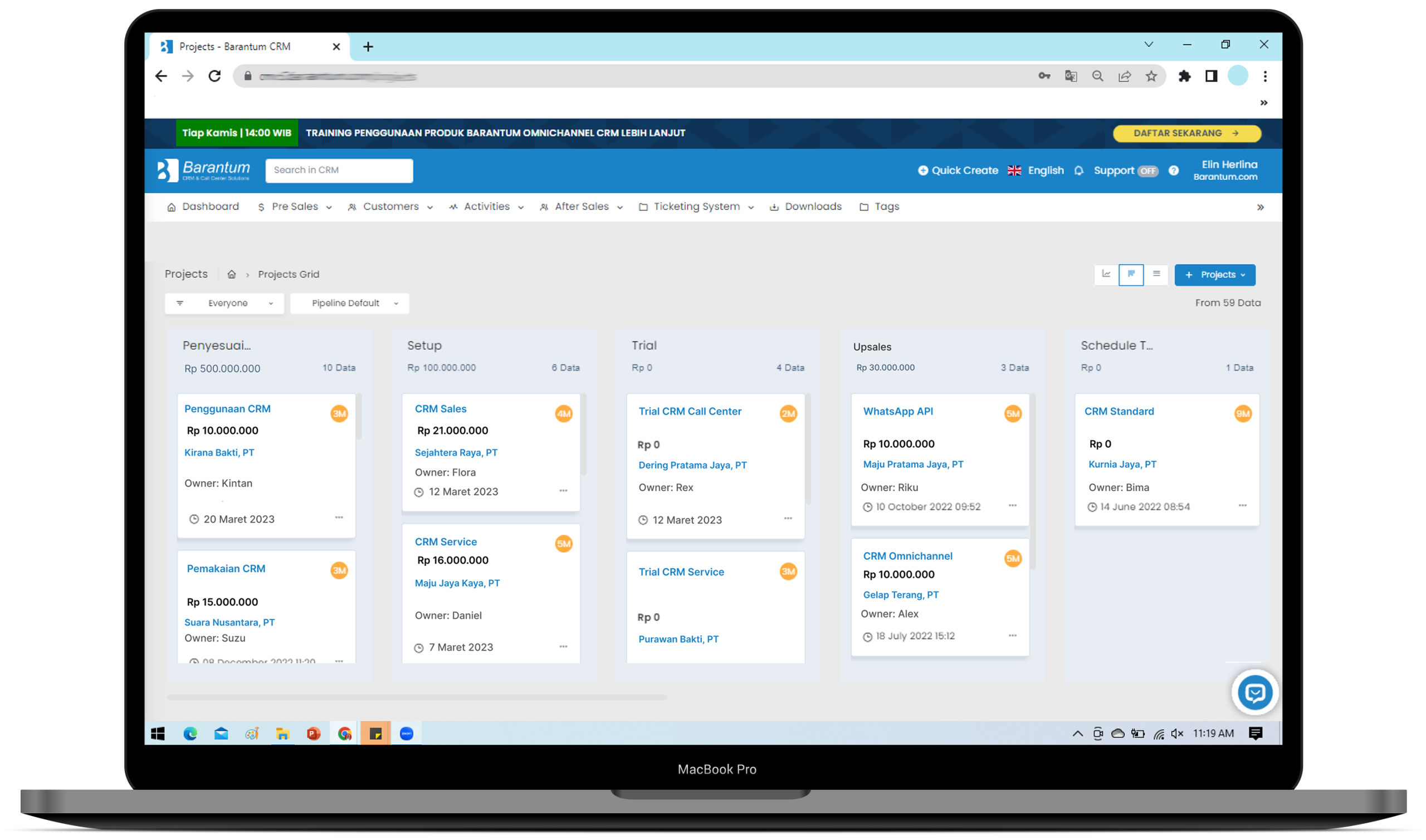Image resolution: width=1426 pixels, height=840 pixels.
Task: Click the Penggunaan CRM project link
Action: [x=227, y=409]
